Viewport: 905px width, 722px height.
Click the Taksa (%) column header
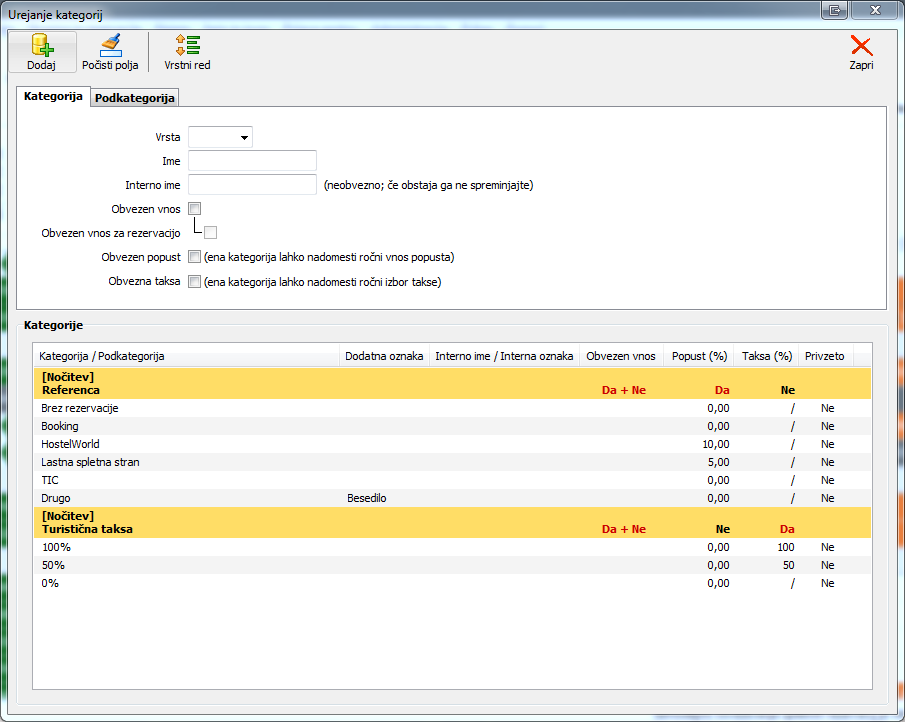coord(766,356)
